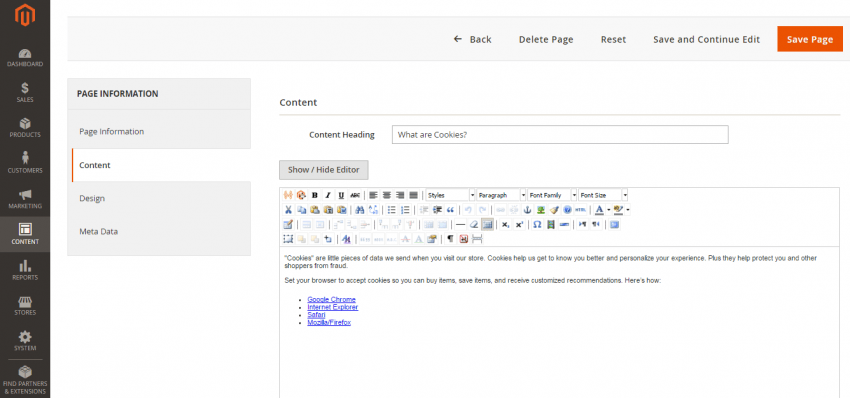Toggle the Show / Hide Editor button

[x=324, y=170]
